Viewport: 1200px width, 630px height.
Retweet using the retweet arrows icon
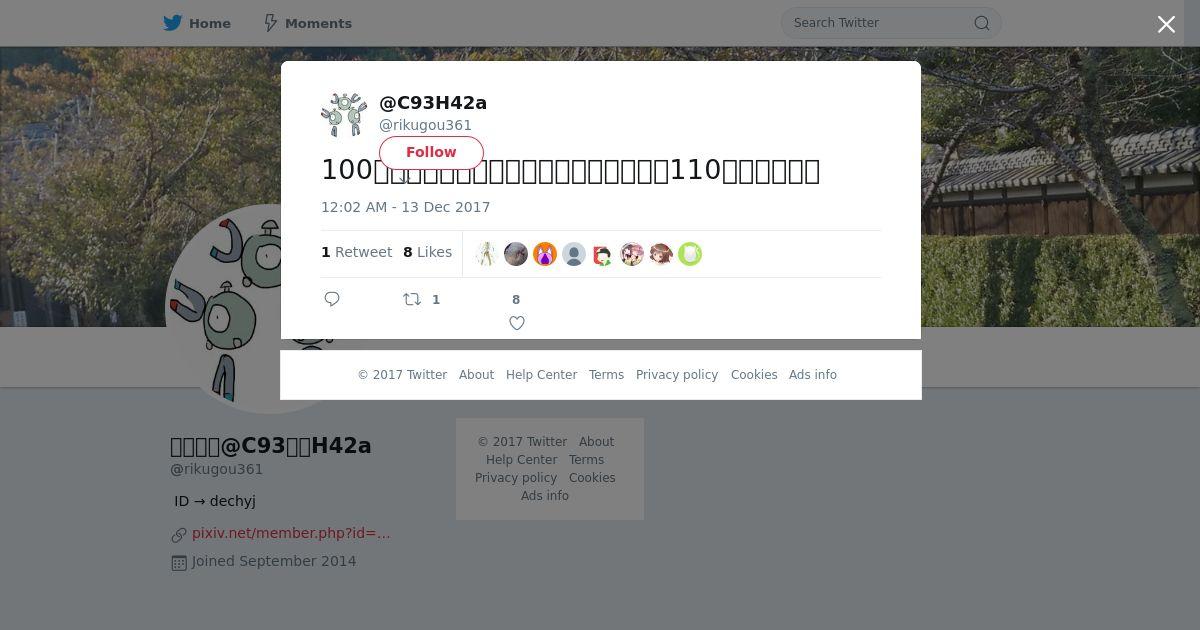click(412, 299)
